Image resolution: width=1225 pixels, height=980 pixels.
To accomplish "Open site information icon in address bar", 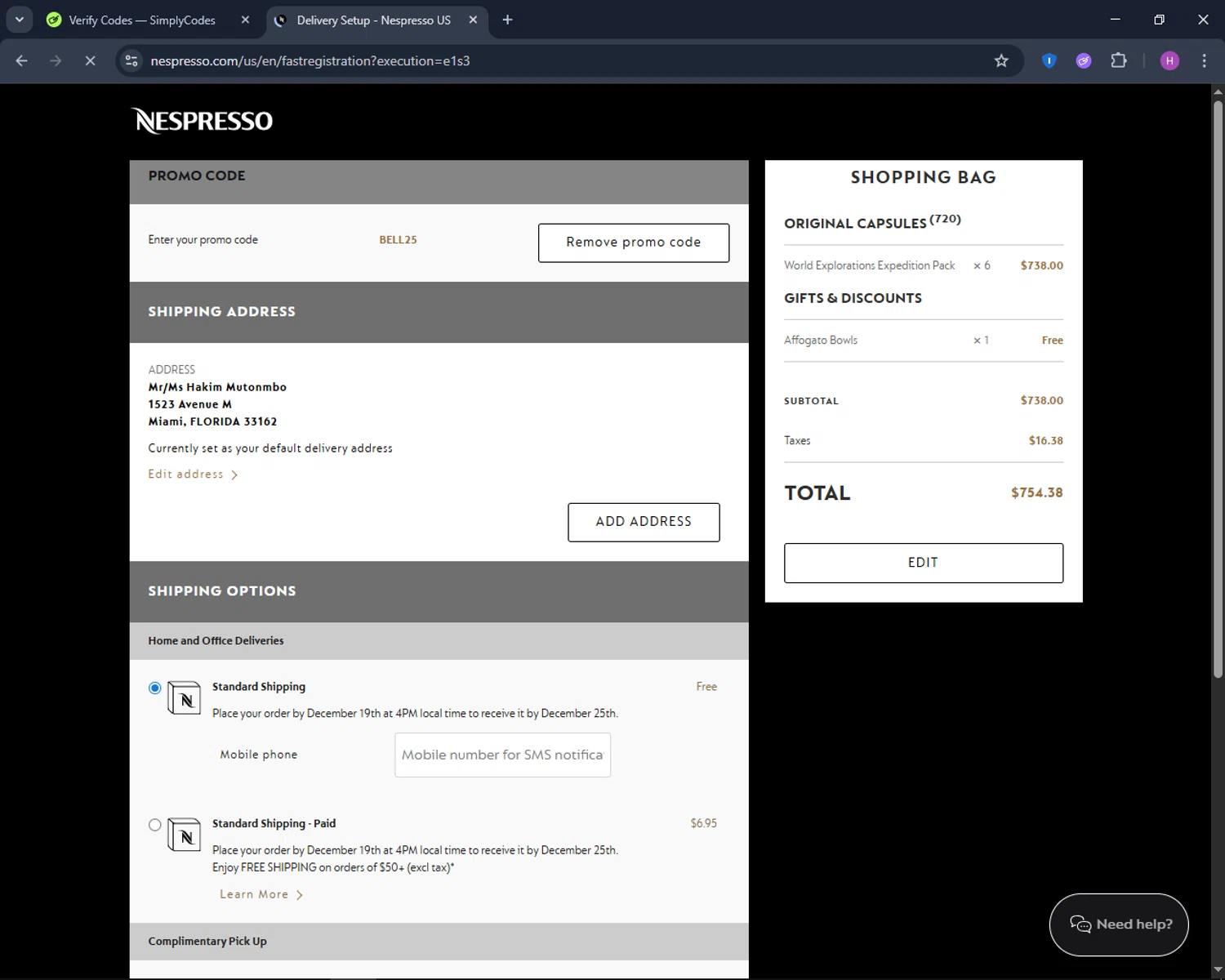I will click(131, 60).
